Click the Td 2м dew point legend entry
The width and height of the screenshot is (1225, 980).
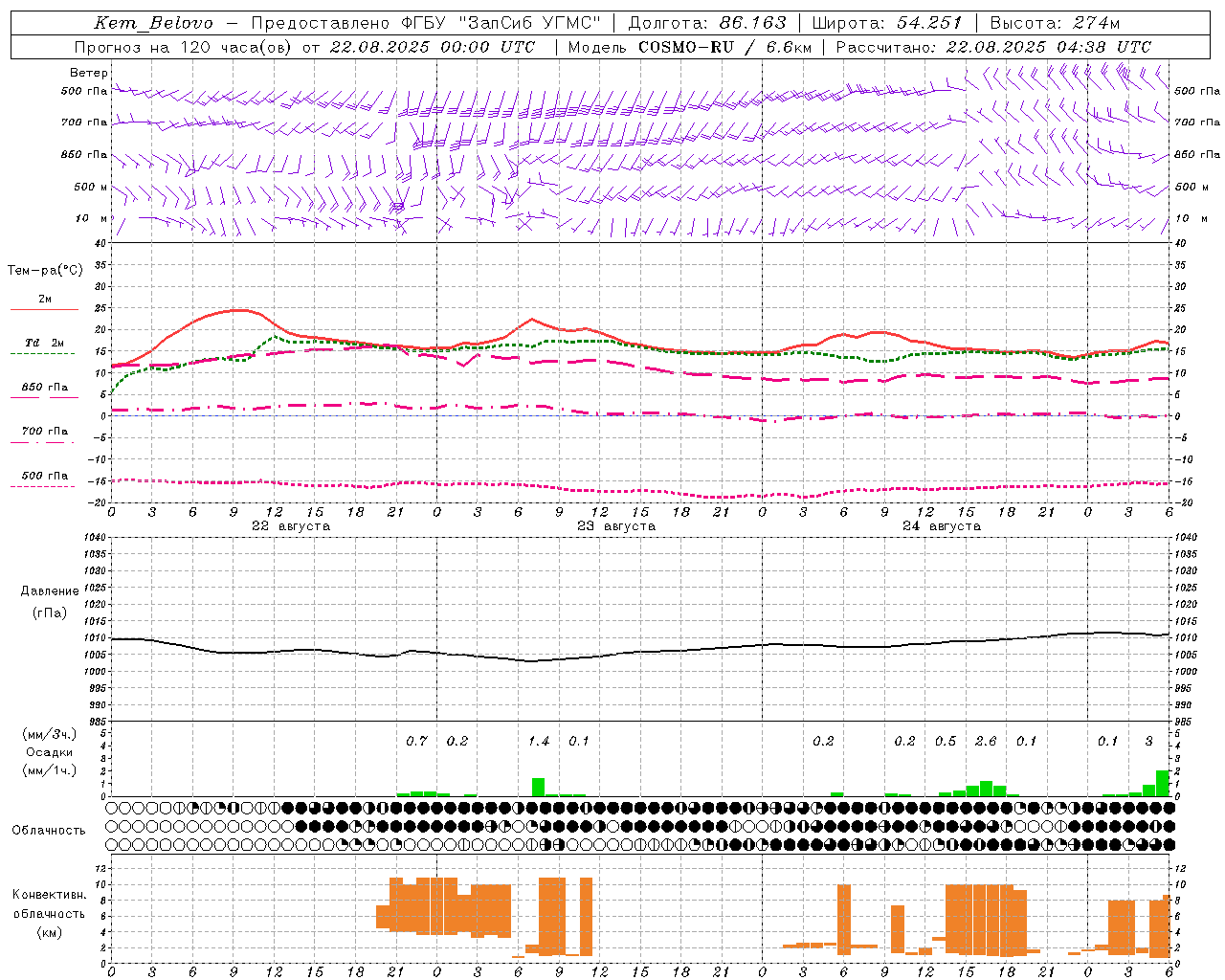[x=44, y=345]
